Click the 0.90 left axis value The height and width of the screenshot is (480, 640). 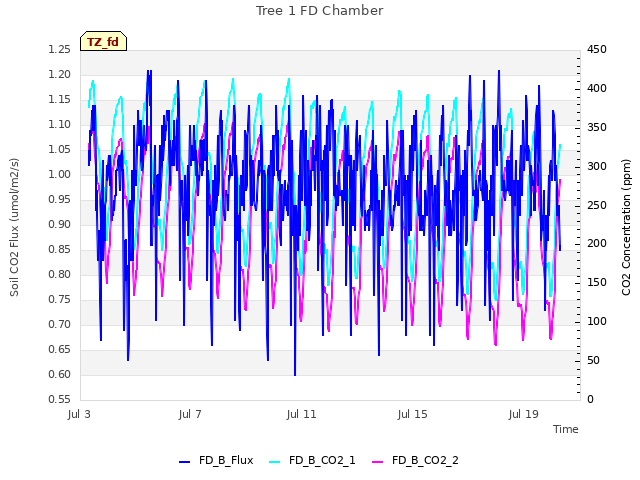[60, 224]
